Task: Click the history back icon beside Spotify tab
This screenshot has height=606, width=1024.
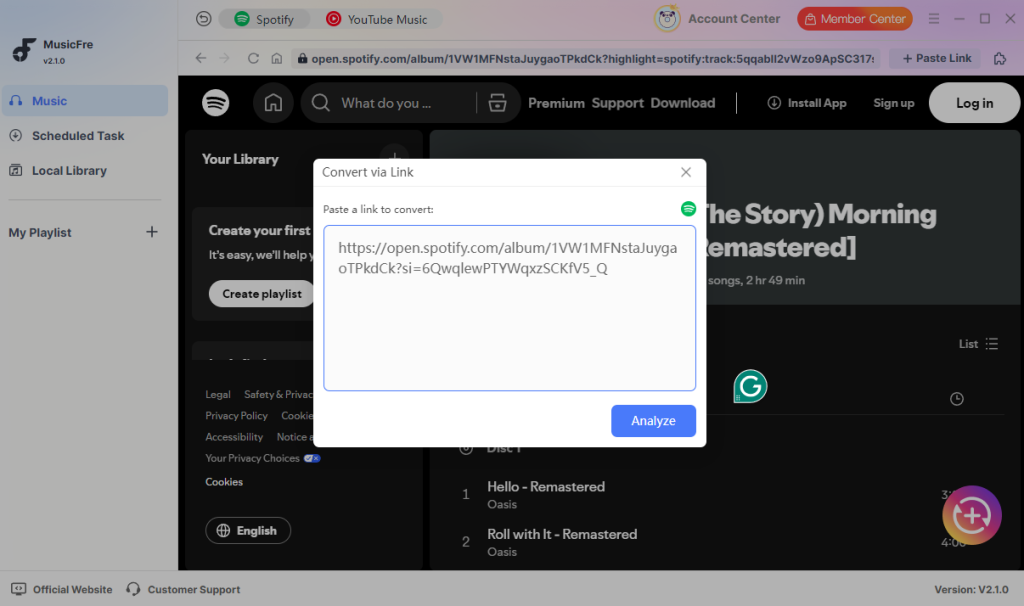Action: point(204,19)
